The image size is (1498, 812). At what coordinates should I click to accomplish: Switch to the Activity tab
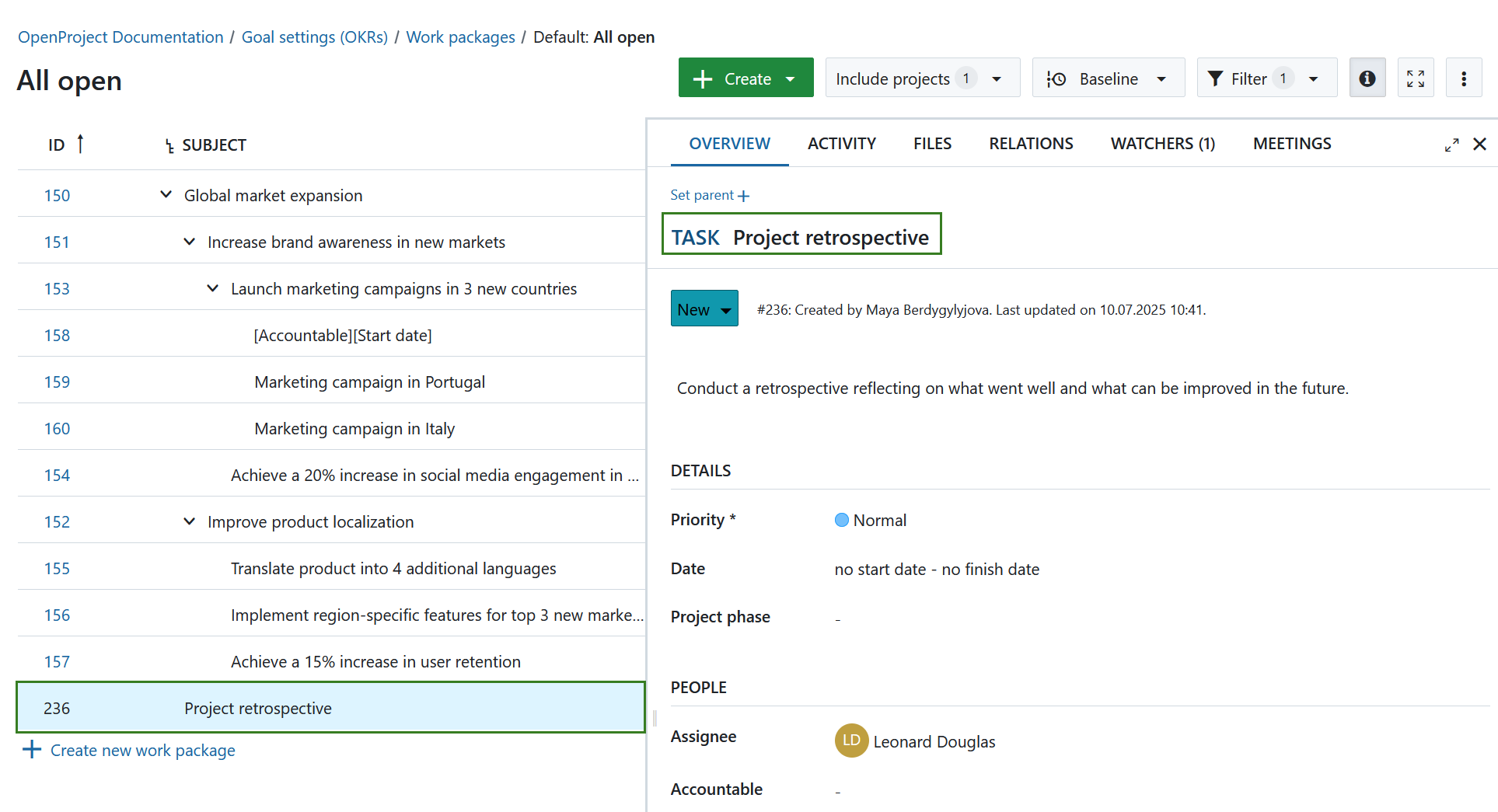pos(842,144)
